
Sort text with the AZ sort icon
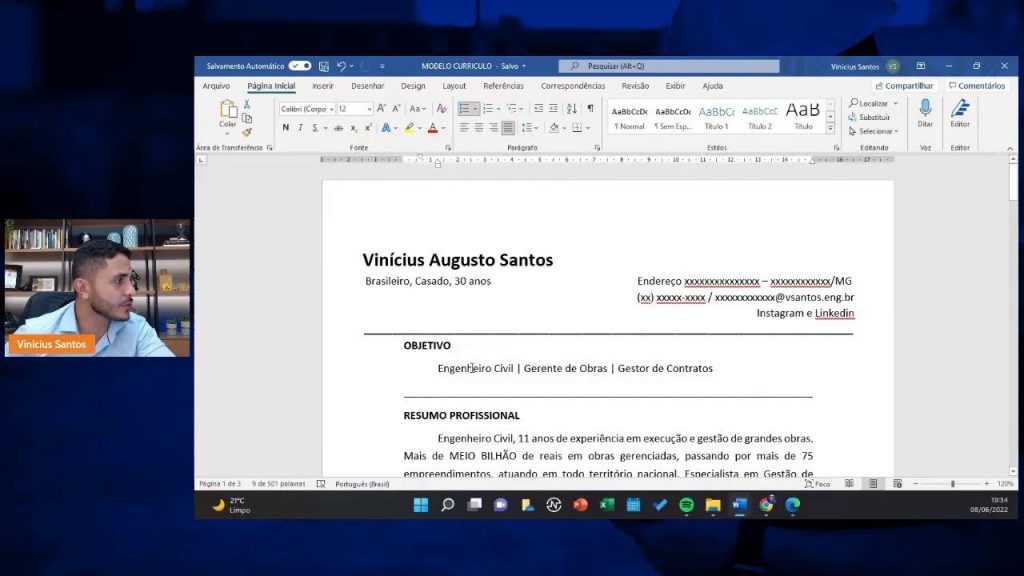coord(573,109)
